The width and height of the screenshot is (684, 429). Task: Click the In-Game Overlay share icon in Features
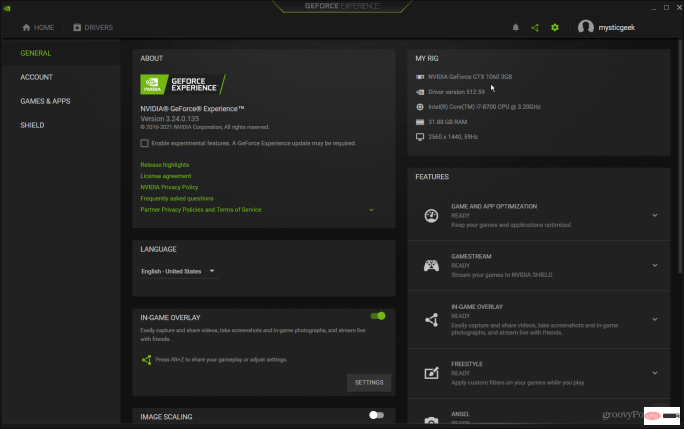point(431,319)
